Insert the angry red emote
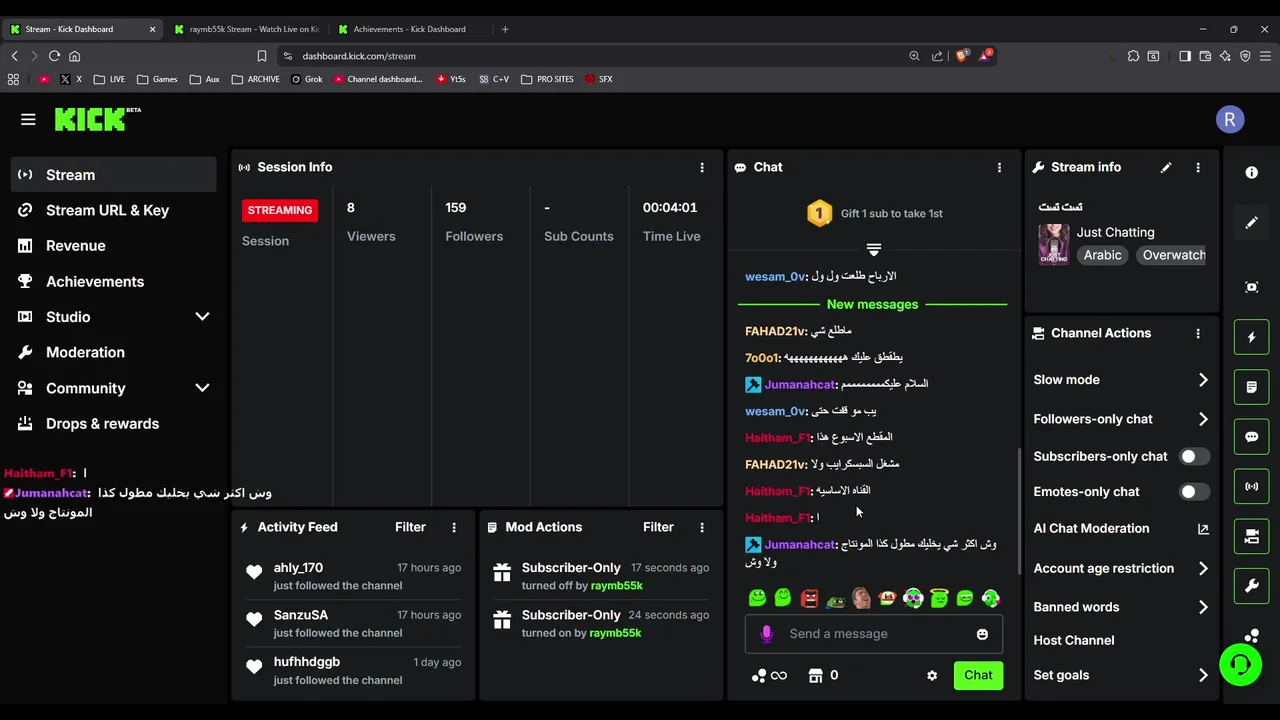The width and height of the screenshot is (1280, 720). [x=809, y=598]
